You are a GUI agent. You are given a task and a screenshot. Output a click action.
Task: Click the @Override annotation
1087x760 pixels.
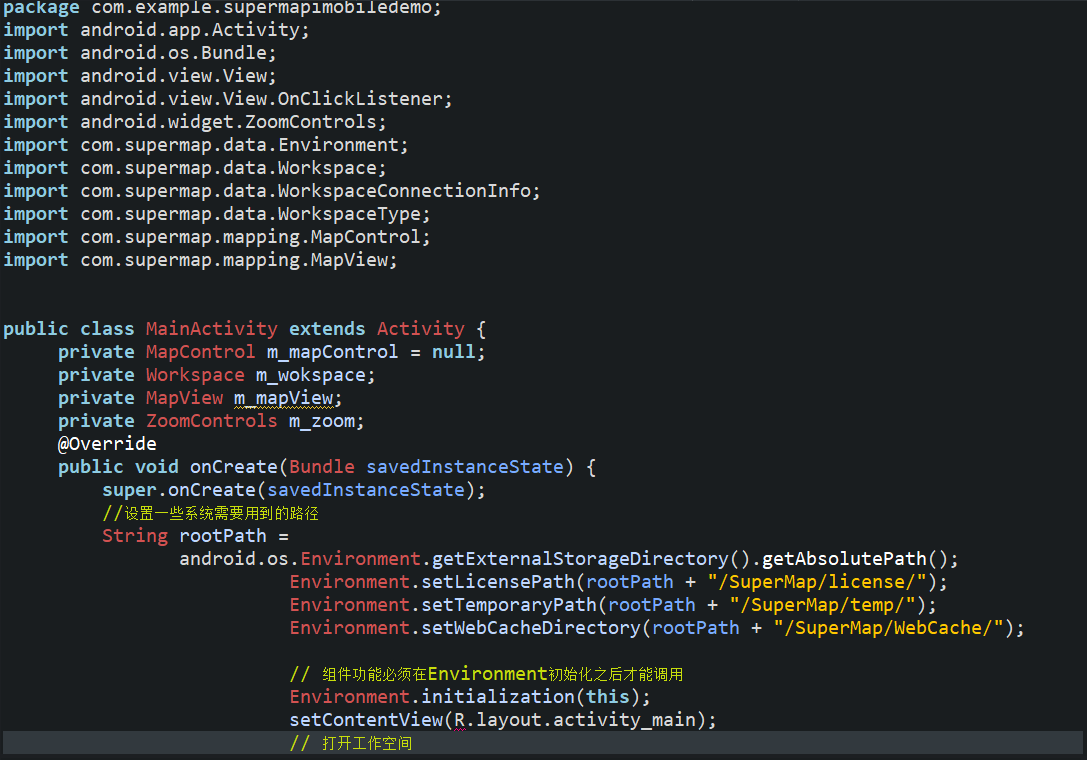(107, 444)
